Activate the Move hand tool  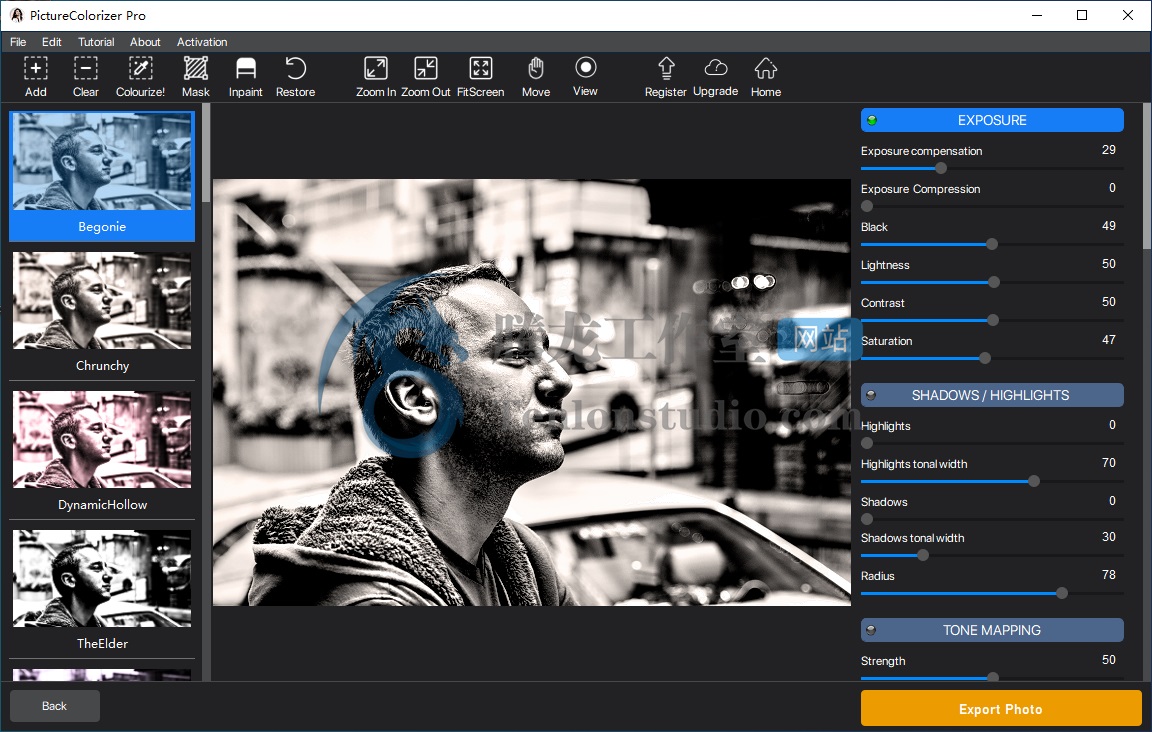(536, 76)
